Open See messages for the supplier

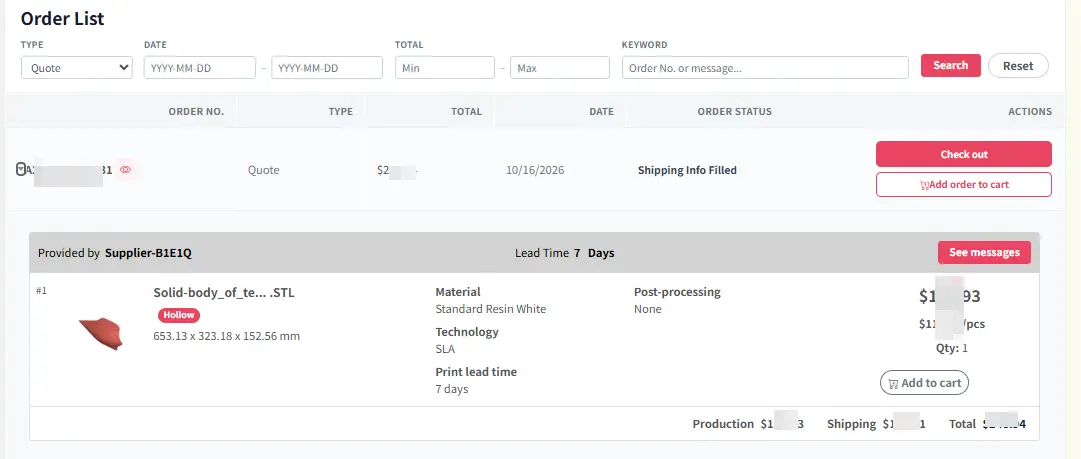(984, 252)
